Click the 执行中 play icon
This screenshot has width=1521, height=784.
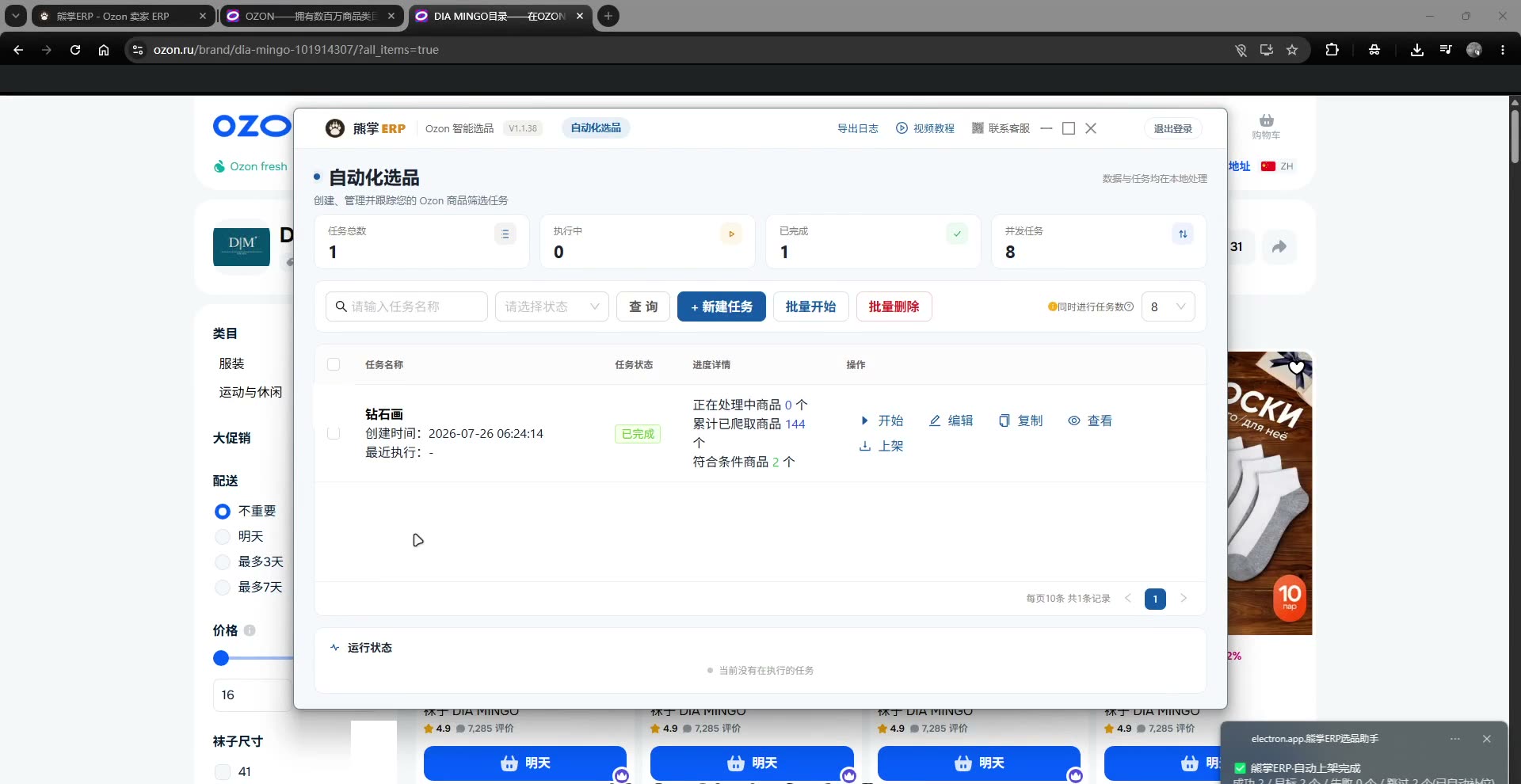pos(731,234)
